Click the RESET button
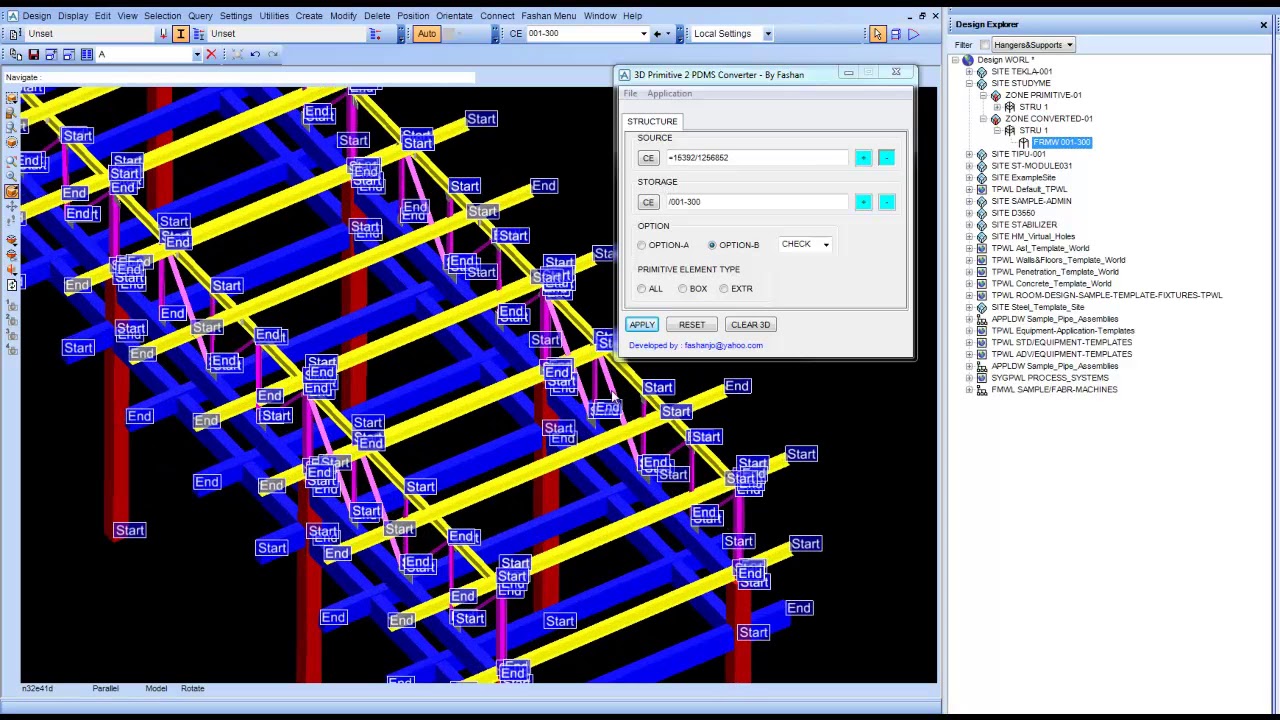 pyautogui.click(x=692, y=325)
